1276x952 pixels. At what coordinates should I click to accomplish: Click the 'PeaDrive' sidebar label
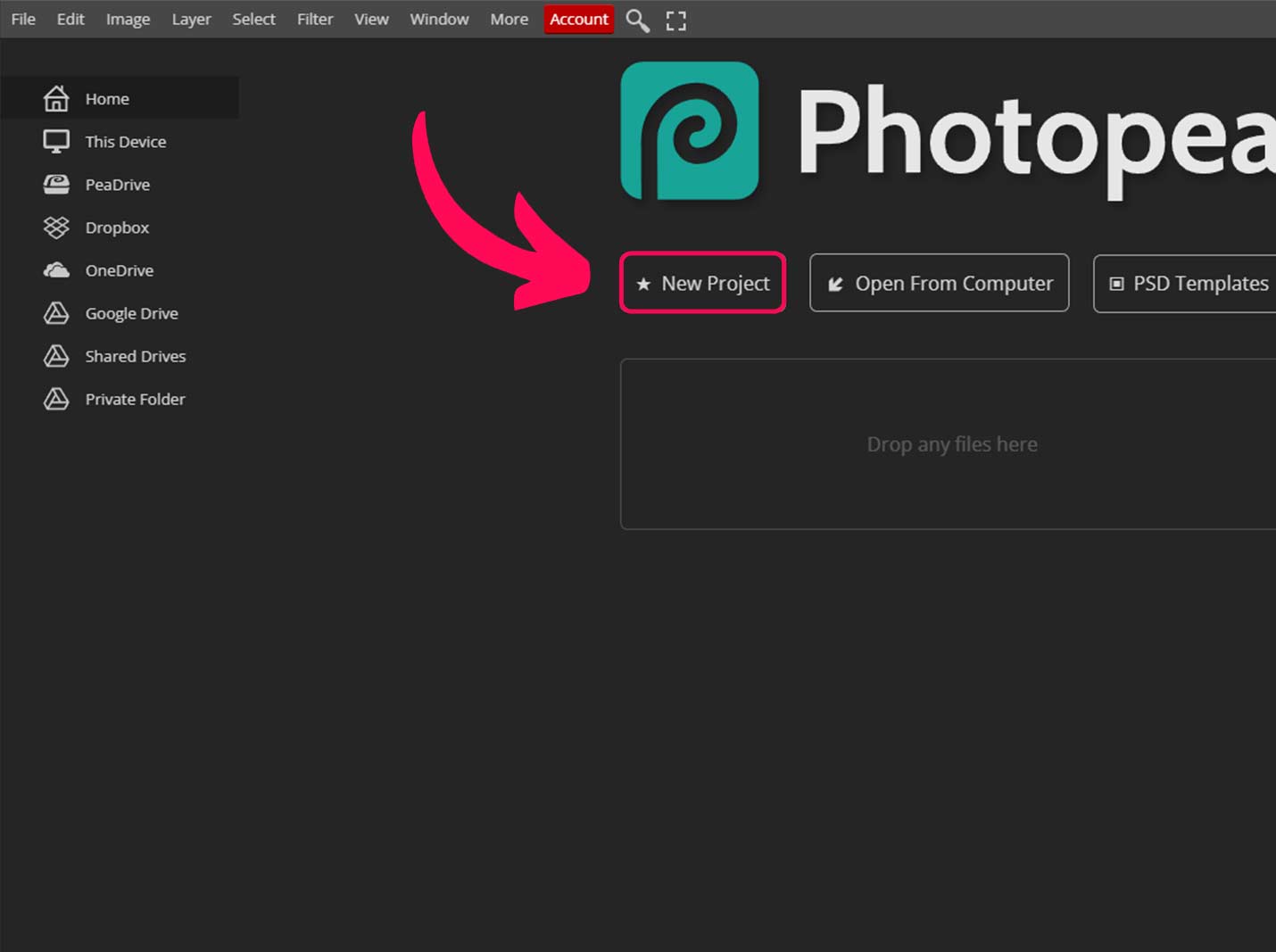(x=118, y=185)
